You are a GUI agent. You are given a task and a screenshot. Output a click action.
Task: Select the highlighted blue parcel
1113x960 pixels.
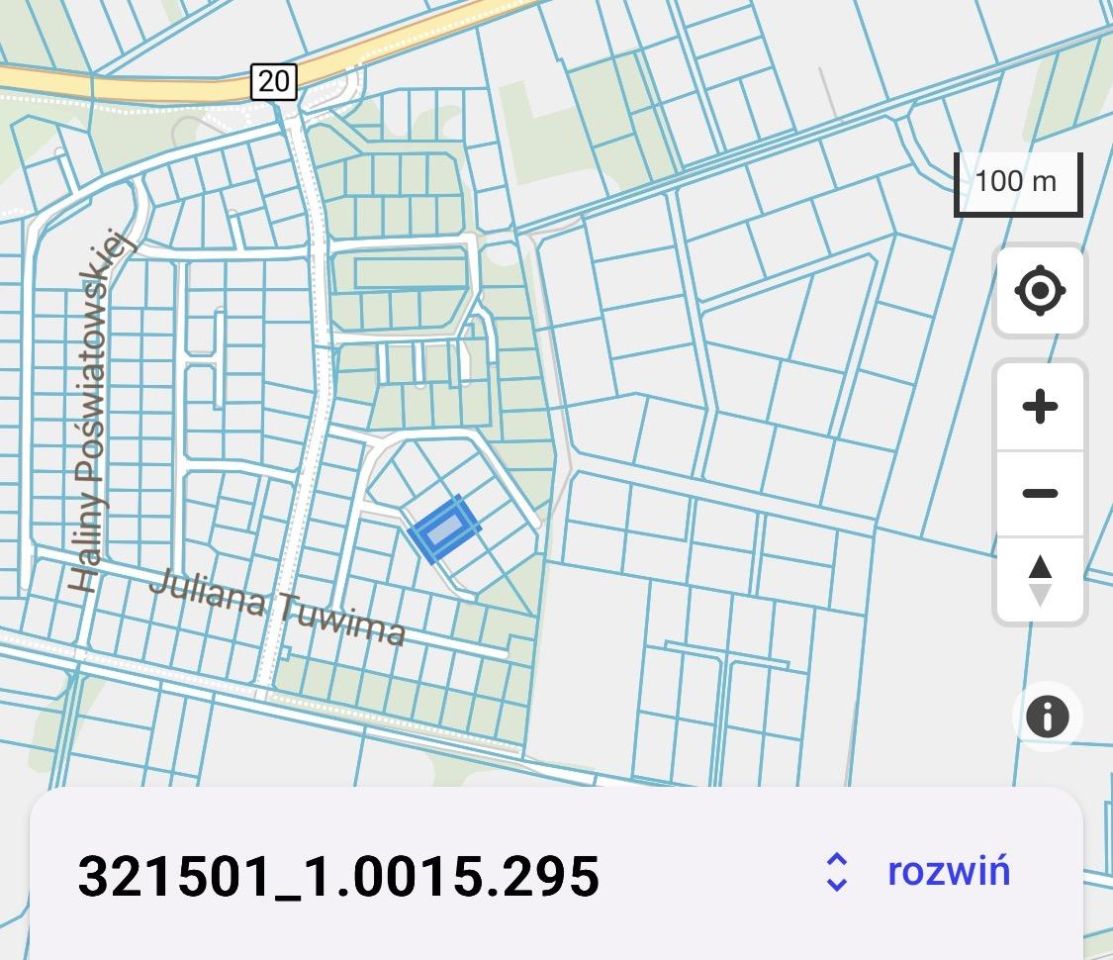coord(443,527)
